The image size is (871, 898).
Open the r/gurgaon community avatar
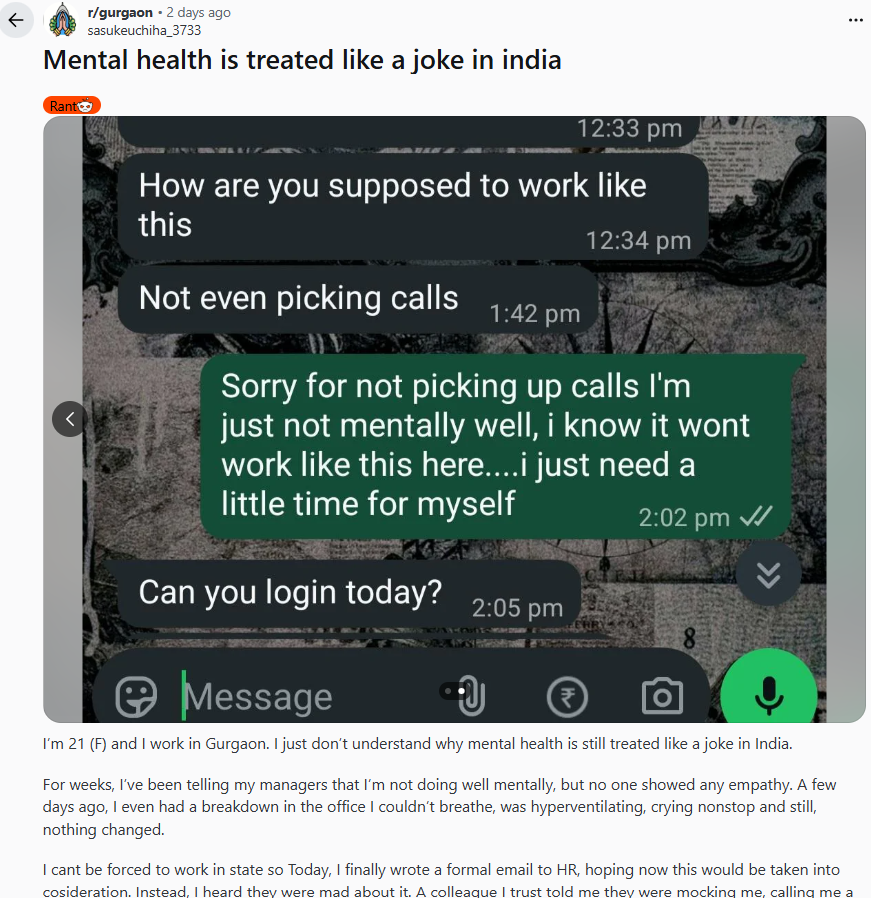pos(62,20)
